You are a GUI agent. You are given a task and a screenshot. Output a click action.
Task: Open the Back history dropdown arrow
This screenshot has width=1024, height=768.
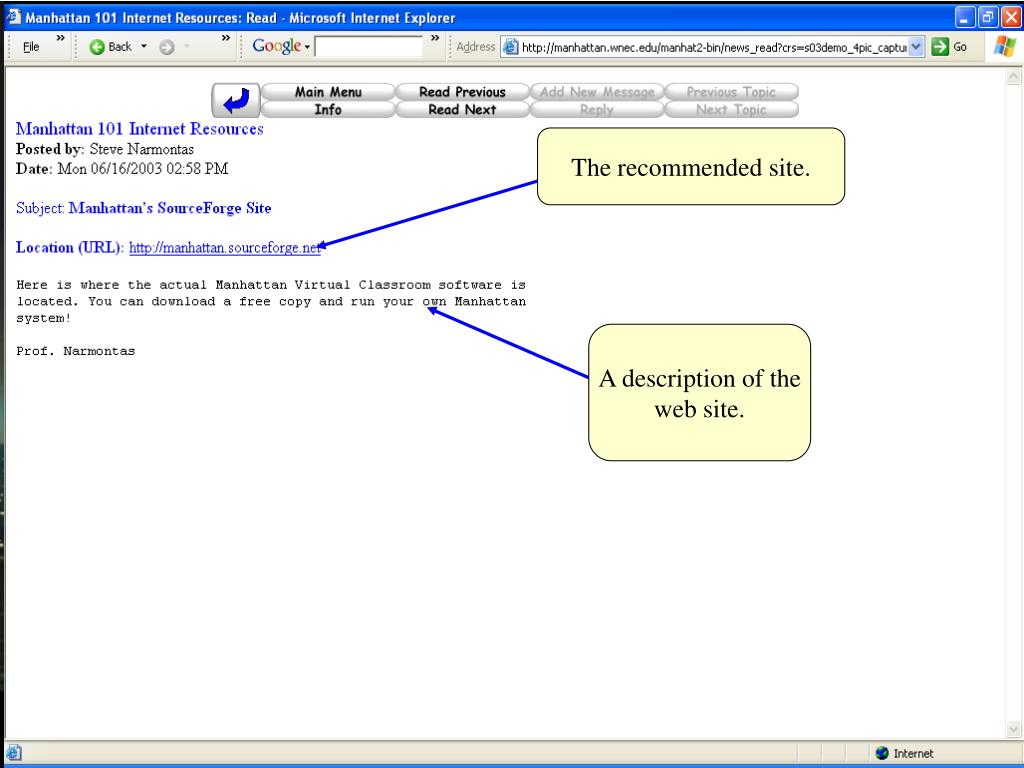[x=144, y=47]
